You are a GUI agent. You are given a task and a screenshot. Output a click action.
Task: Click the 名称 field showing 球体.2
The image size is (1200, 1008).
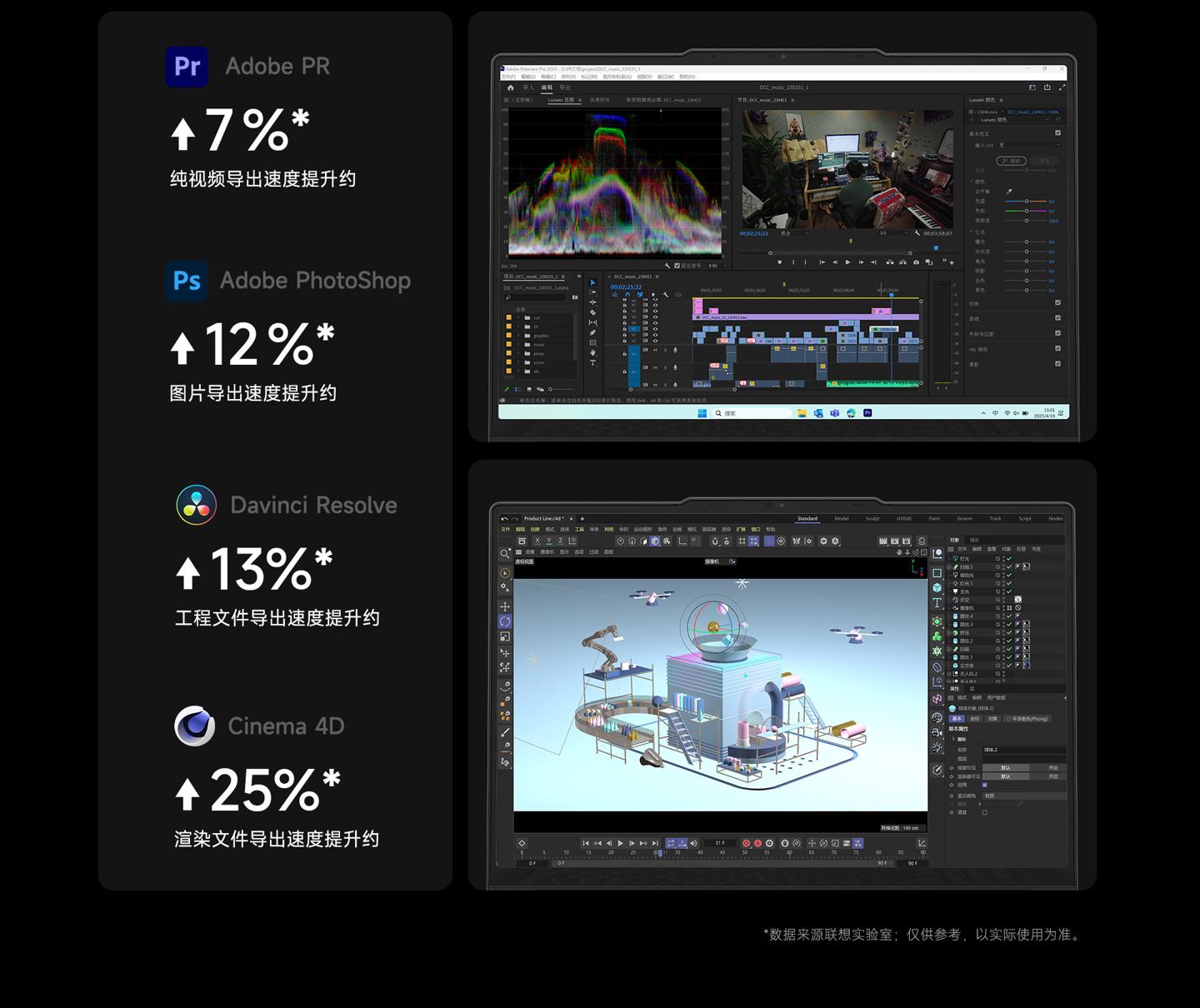(1024, 750)
